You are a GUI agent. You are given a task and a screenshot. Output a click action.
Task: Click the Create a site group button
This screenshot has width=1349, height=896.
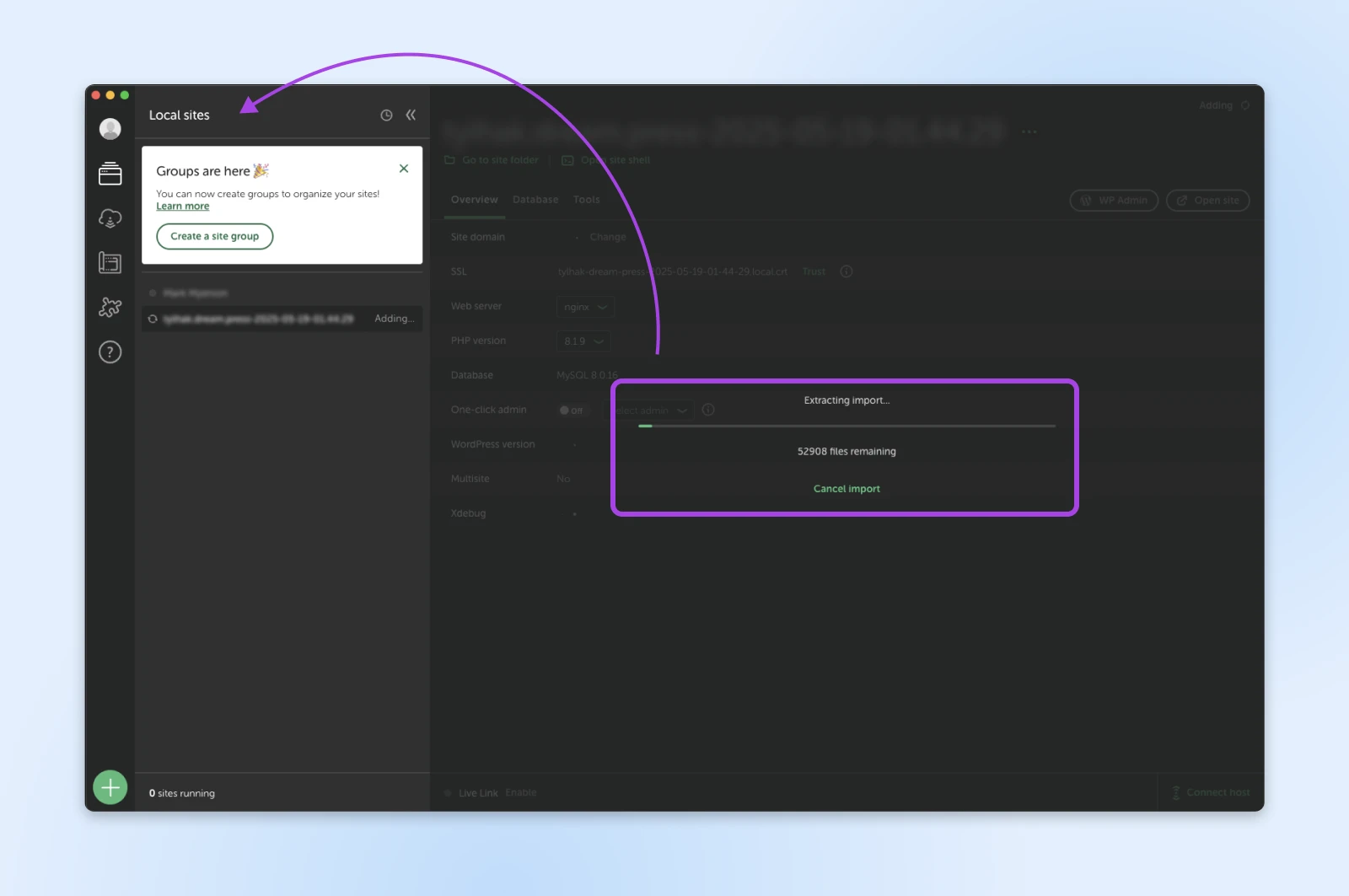215,237
